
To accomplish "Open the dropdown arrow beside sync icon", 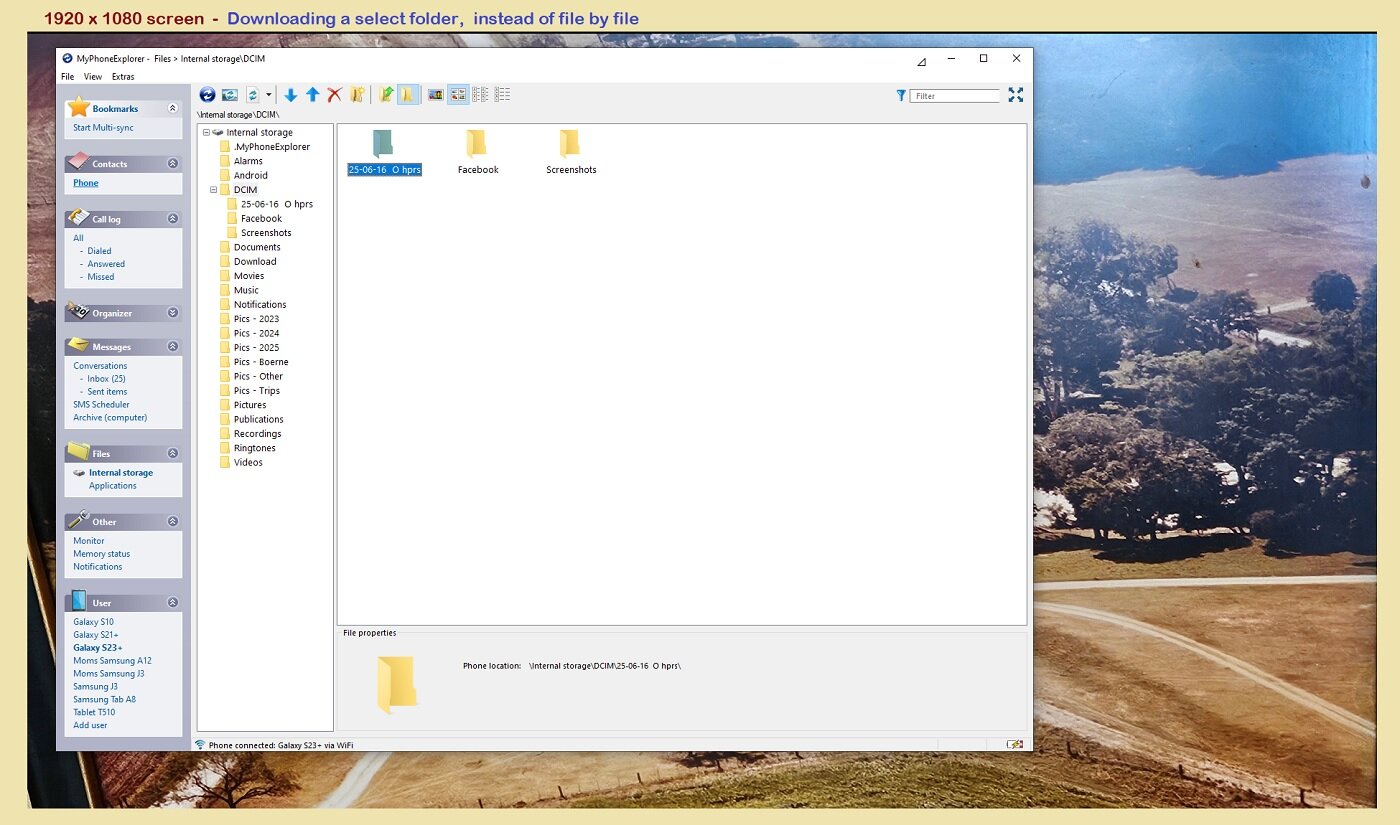I will [x=268, y=96].
